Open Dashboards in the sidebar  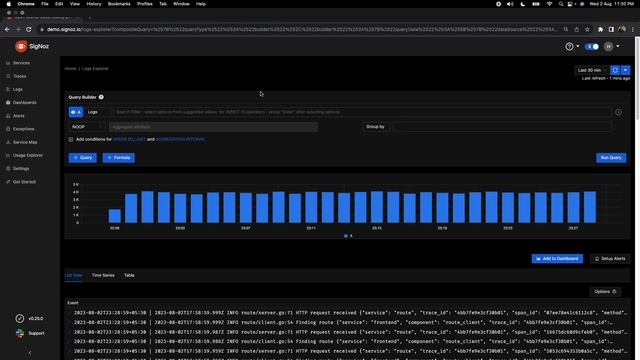point(24,102)
